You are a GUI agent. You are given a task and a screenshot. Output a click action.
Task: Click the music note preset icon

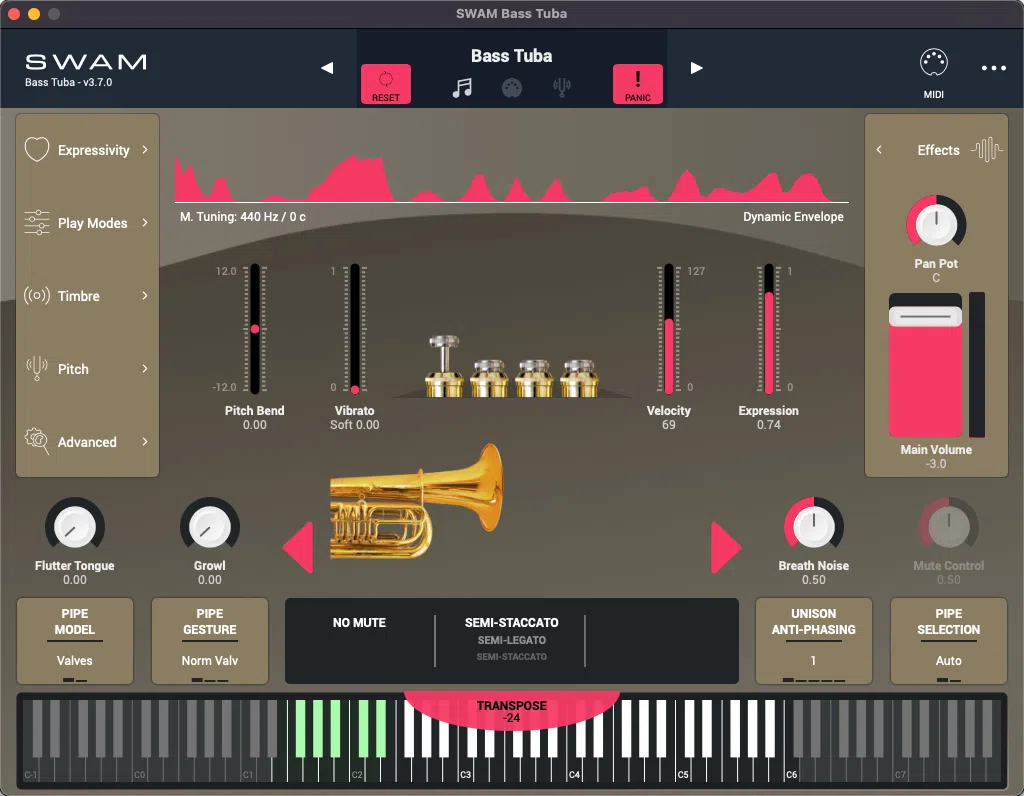(462, 87)
